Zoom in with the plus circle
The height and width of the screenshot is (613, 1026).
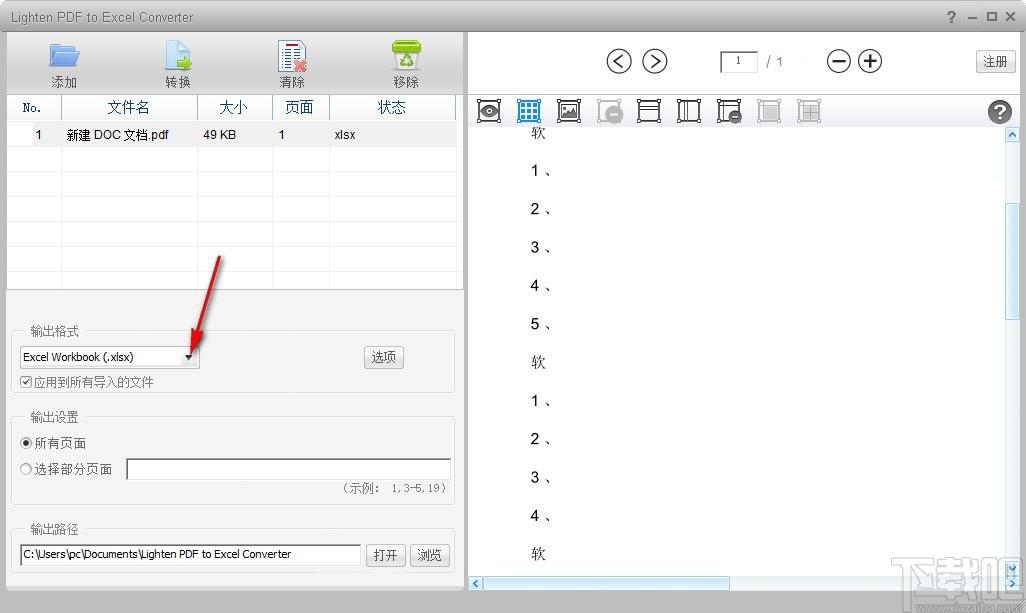870,61
